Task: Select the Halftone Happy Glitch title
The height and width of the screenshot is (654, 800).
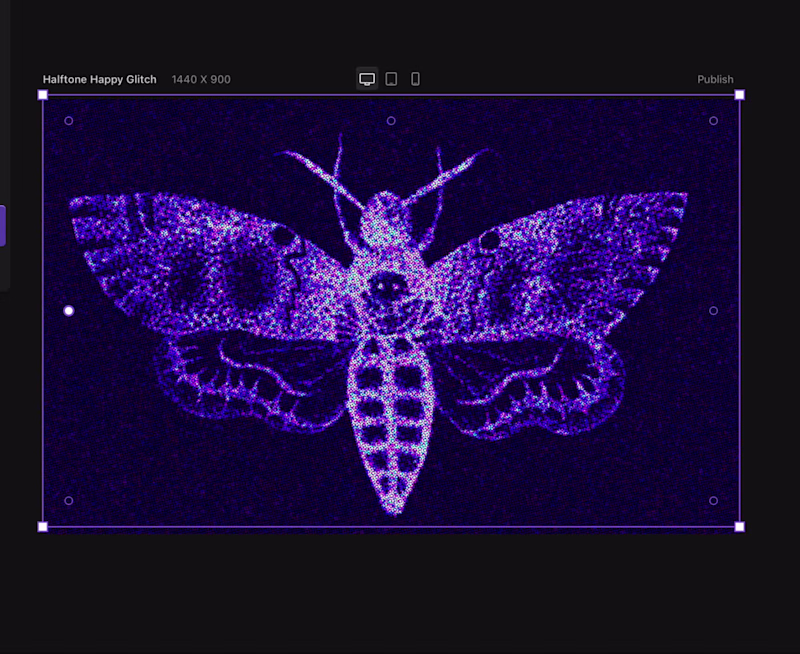Action: 99,80
